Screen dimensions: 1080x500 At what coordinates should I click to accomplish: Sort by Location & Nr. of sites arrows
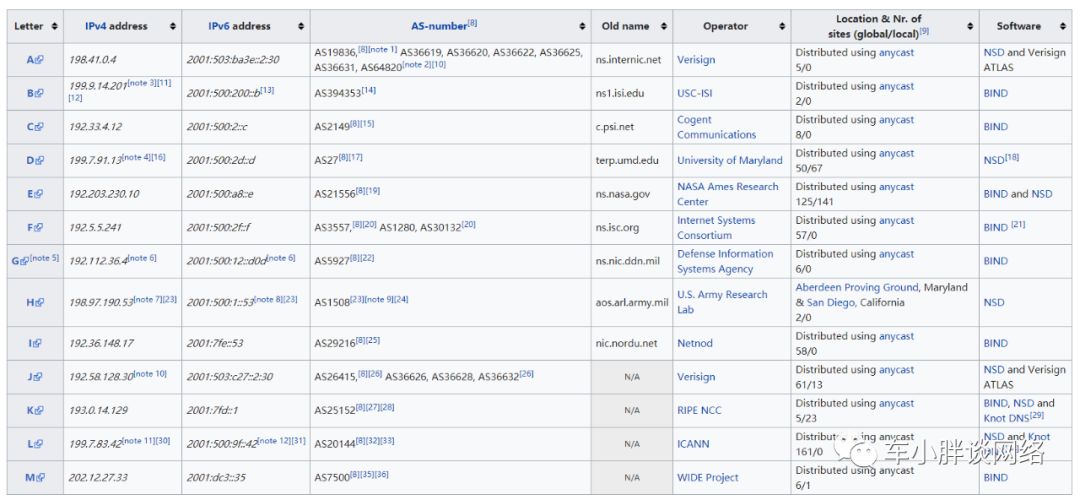(970, 26)
